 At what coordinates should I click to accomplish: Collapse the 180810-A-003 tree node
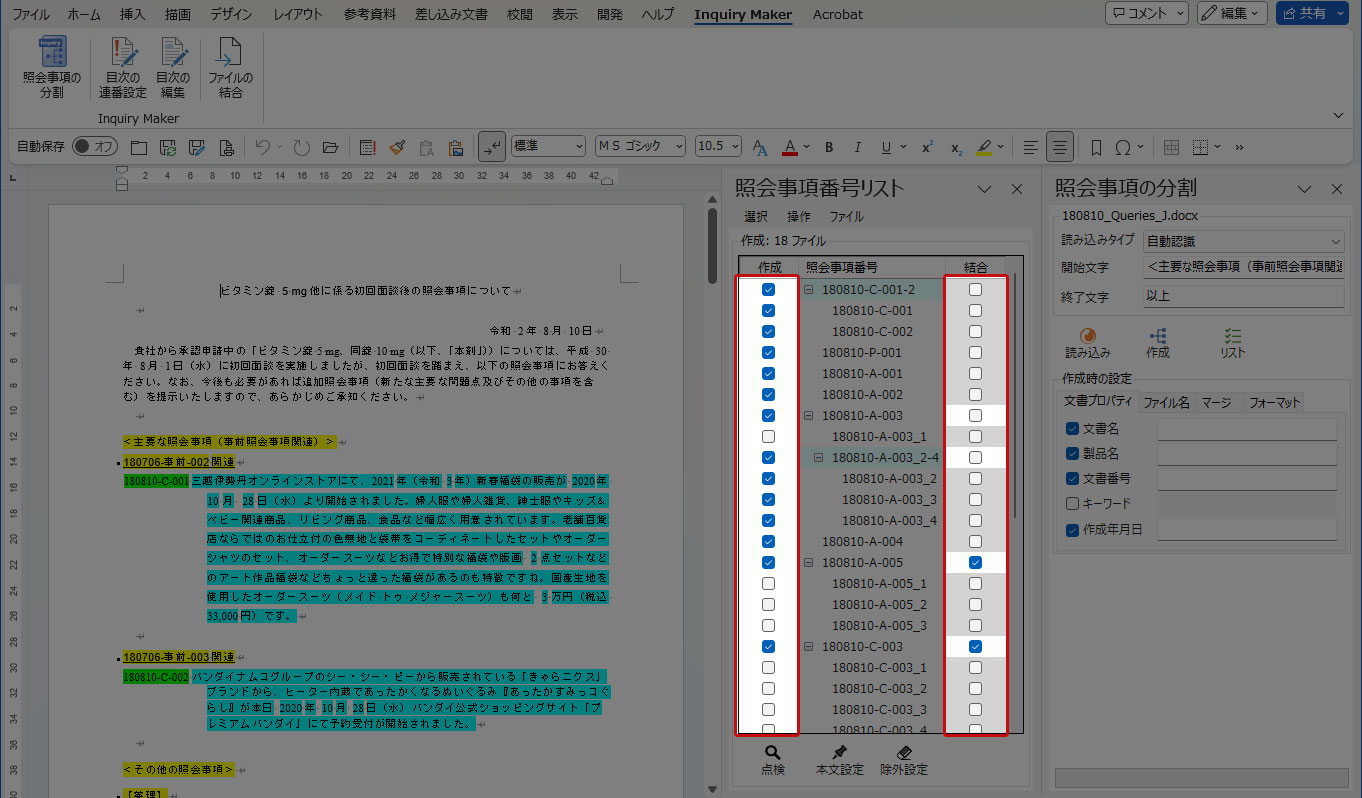(x=808, y=416)
